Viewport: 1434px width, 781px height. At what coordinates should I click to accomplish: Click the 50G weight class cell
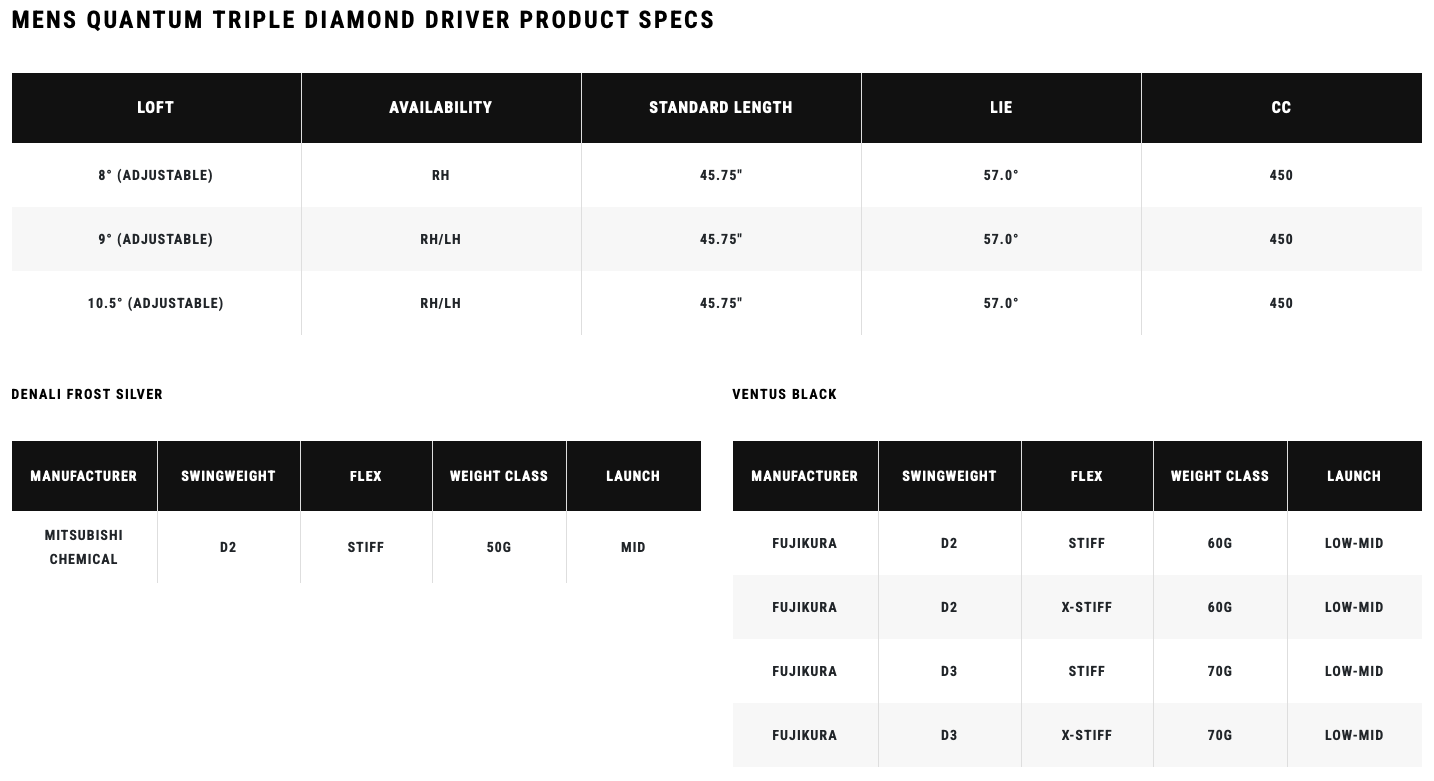pos(499,547)
